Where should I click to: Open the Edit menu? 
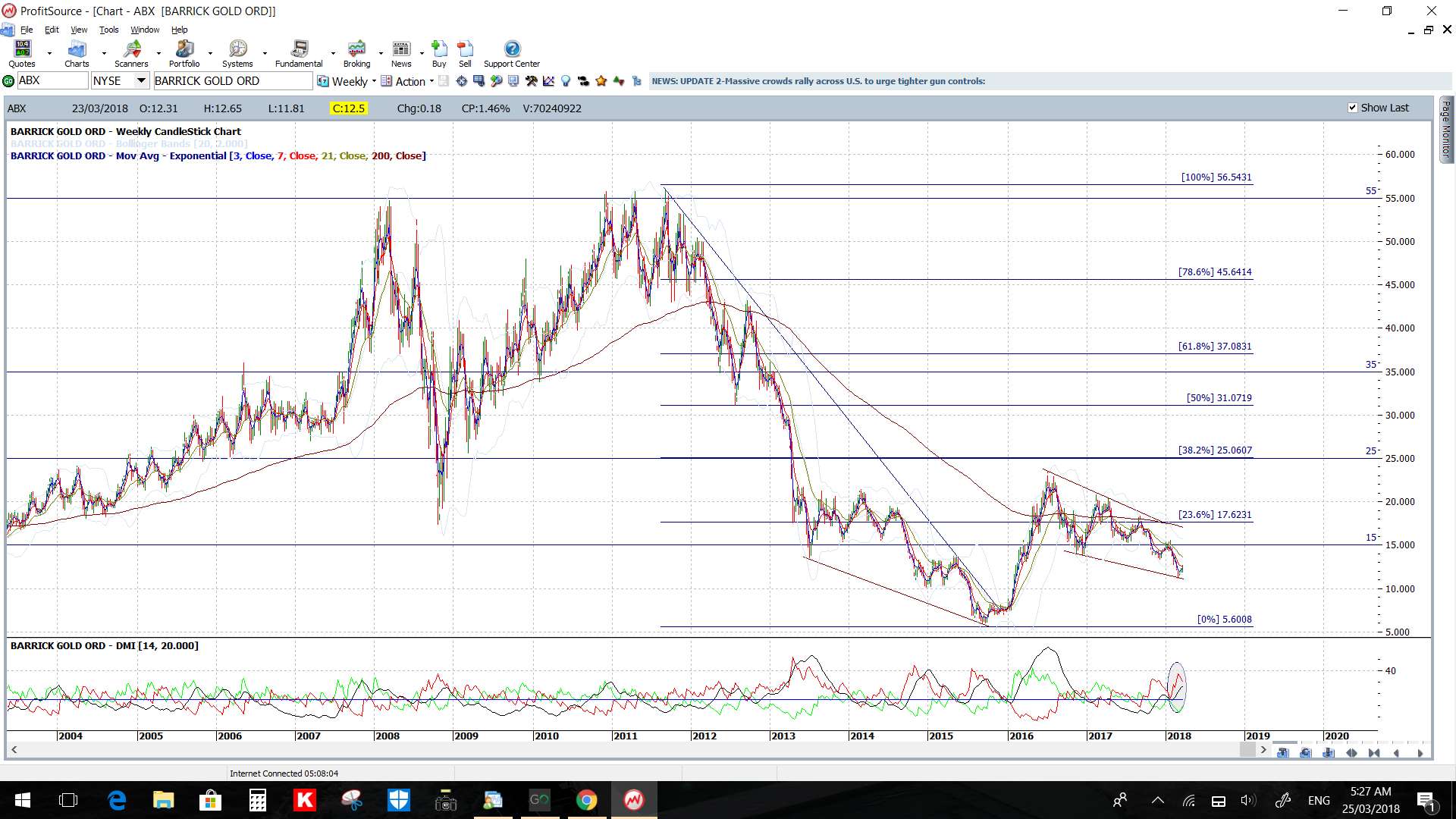(52, 30)
